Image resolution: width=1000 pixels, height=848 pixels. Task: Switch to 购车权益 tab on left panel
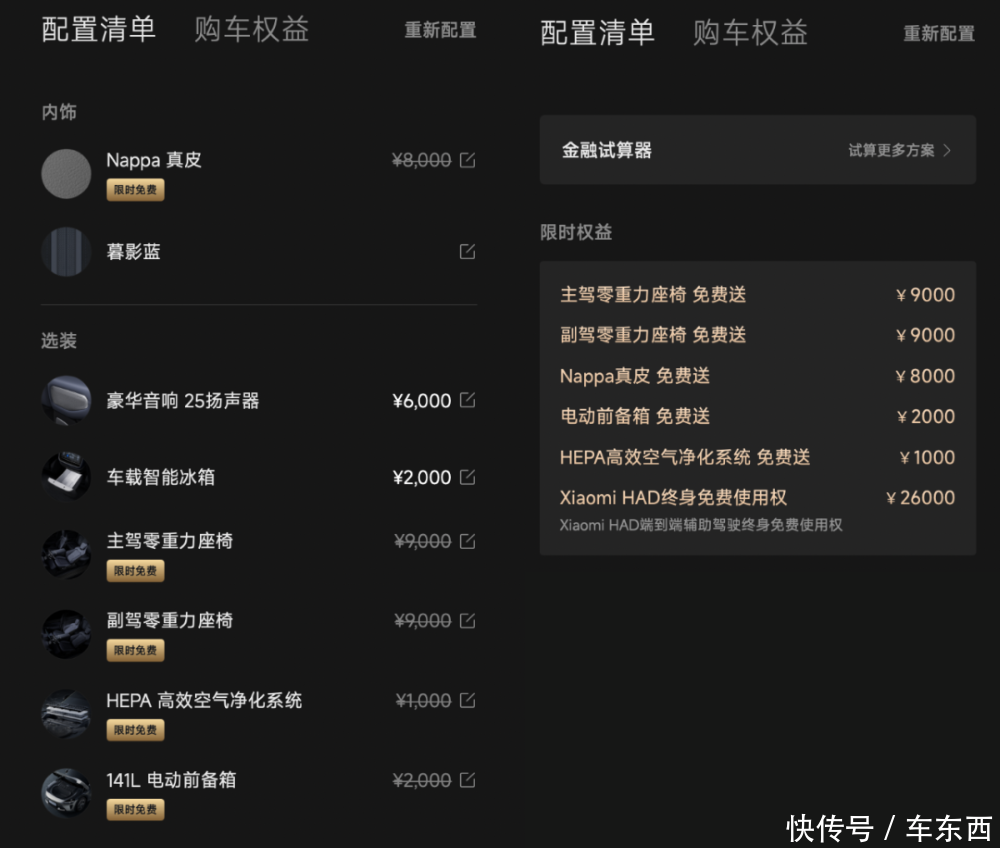tap(251, 29)
